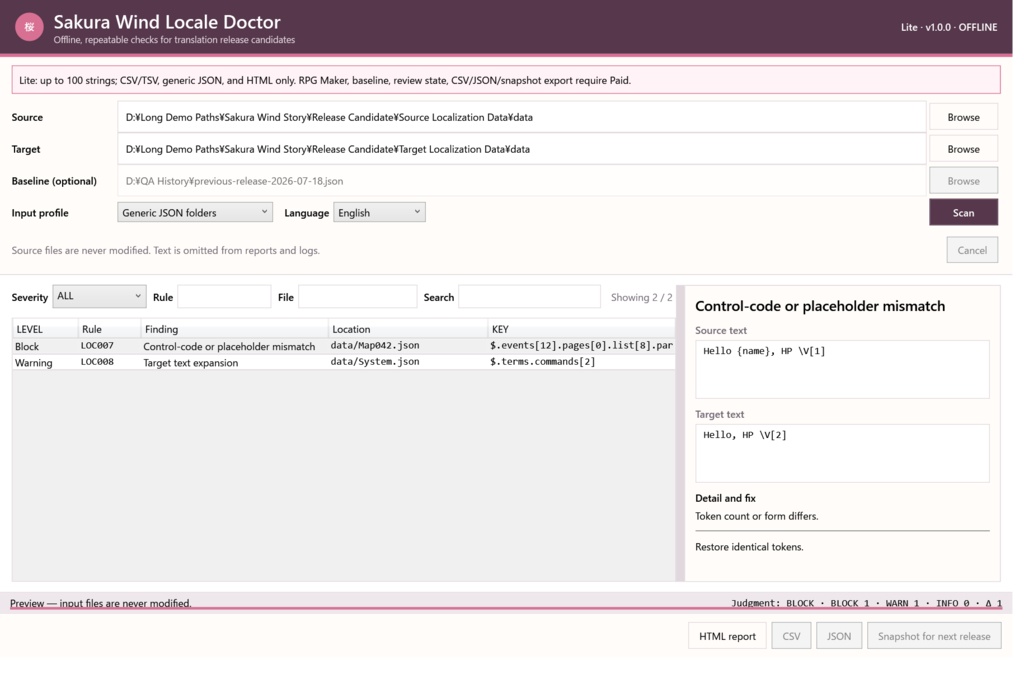Click the CSV export button
The image size is (1024, 688).
791,636
